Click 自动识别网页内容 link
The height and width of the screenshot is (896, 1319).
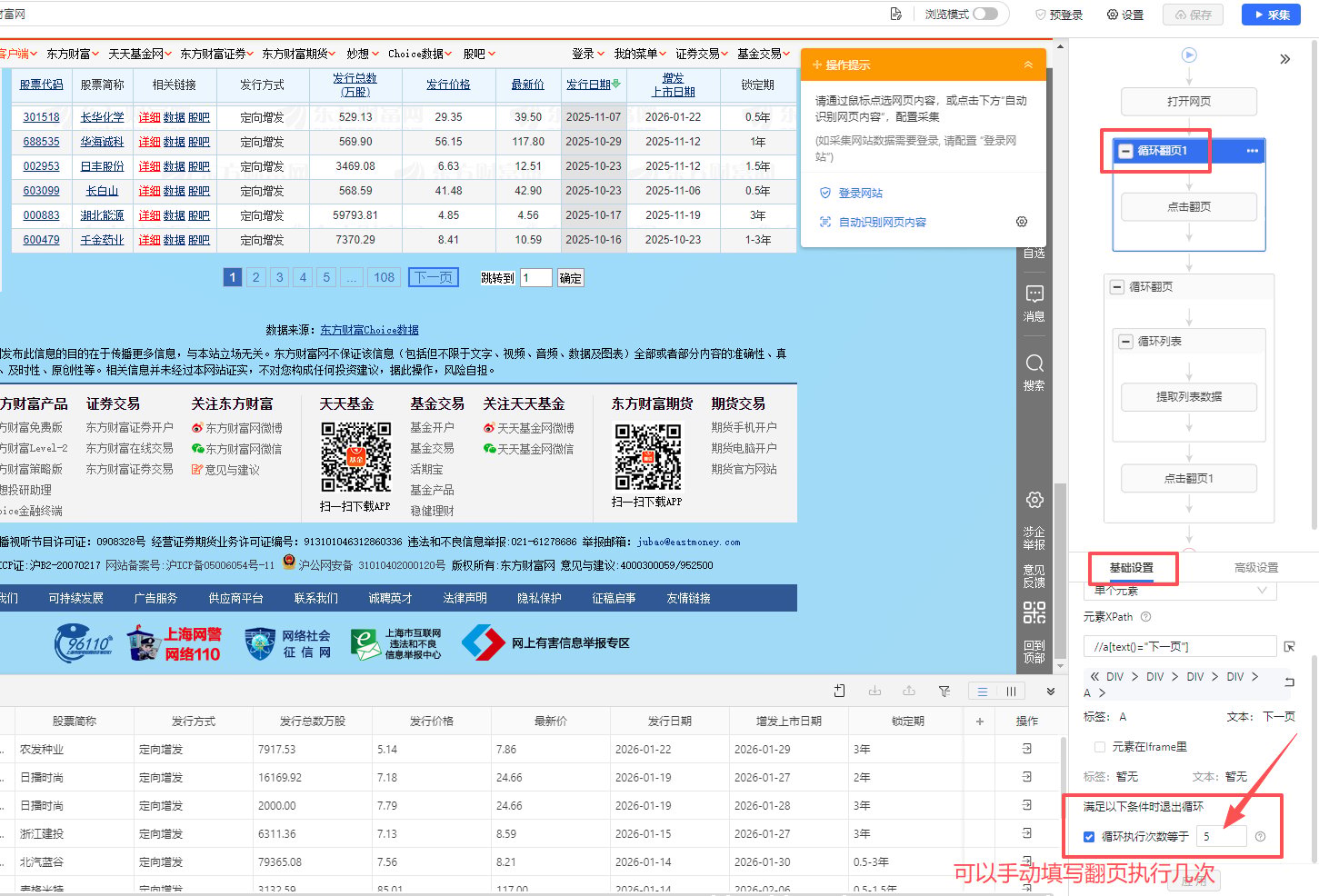[x=882, y=222]
